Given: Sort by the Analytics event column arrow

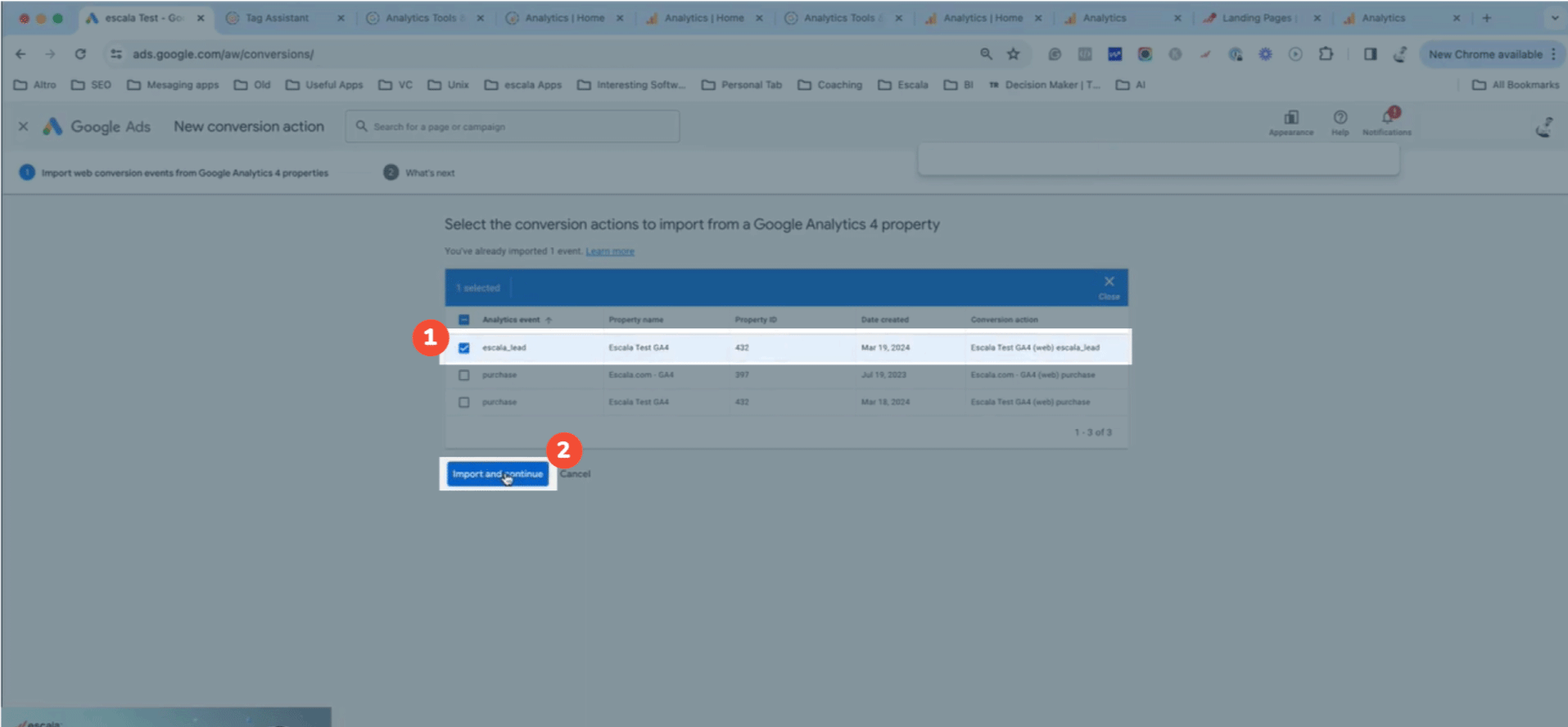Looking at the screenshot, I should (x=549, y=320).
